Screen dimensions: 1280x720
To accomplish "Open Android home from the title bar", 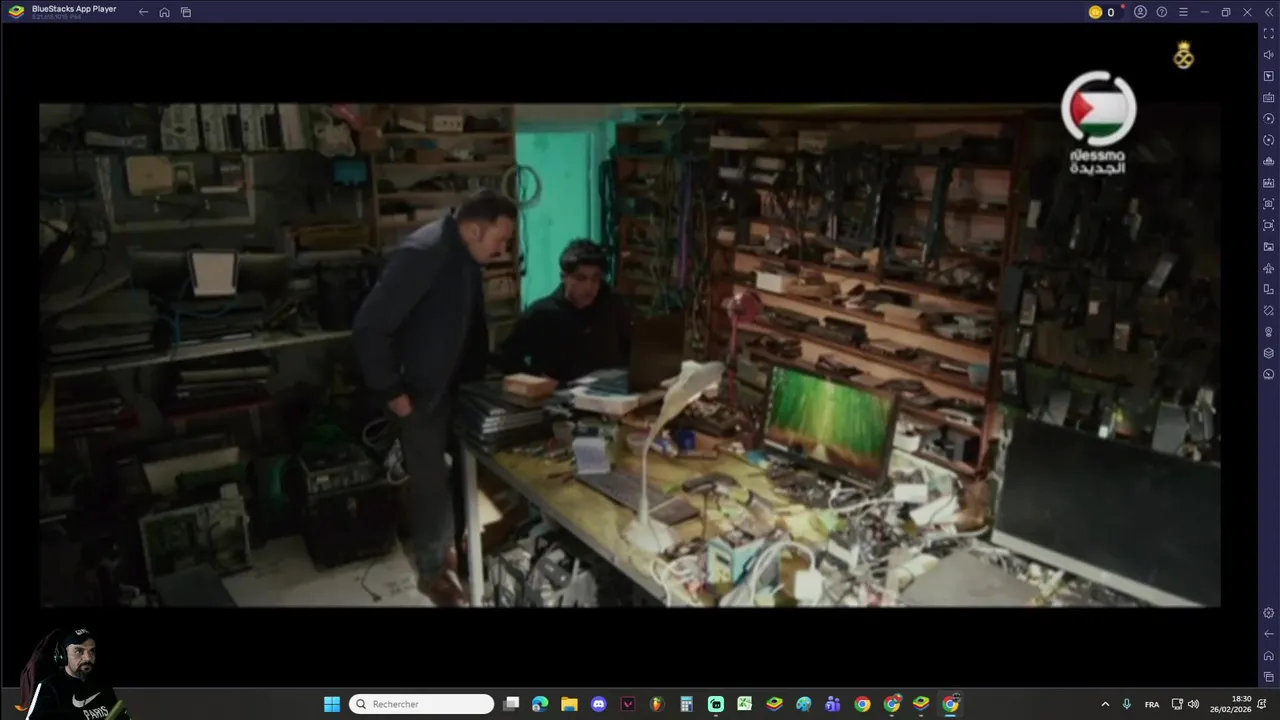I will tap(164, 12).
